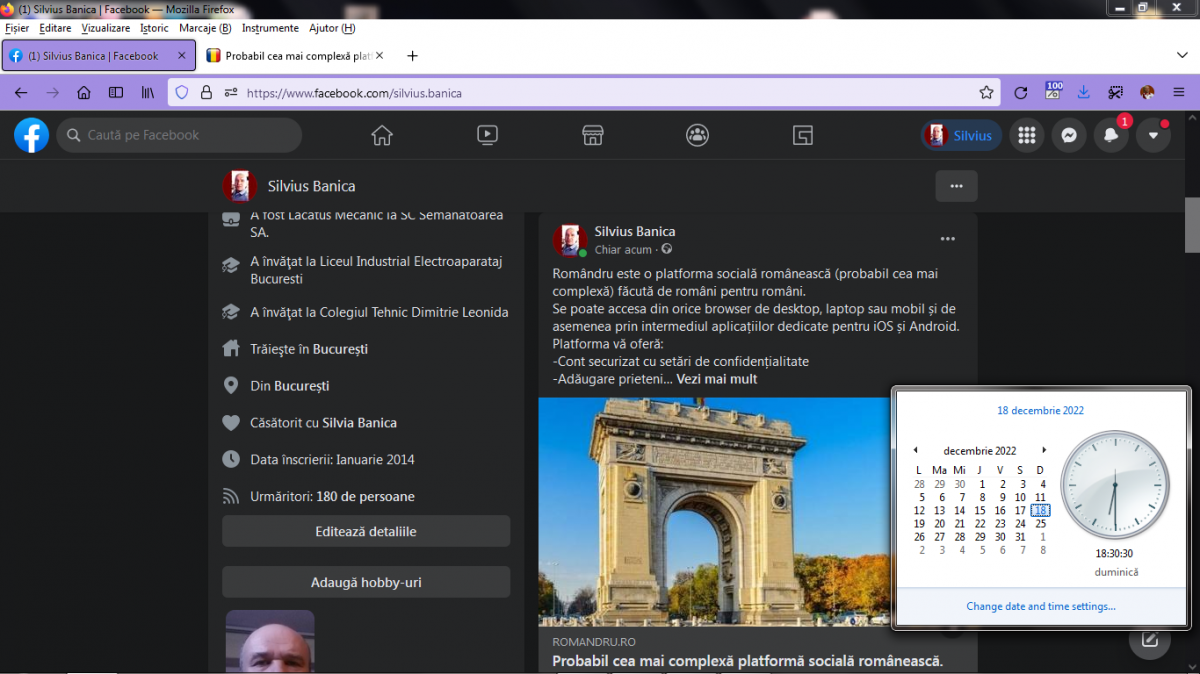This screenshot has height=674, width=1200.
Task: Open Messenger chat icon
Action: [x=1069, y=135]
